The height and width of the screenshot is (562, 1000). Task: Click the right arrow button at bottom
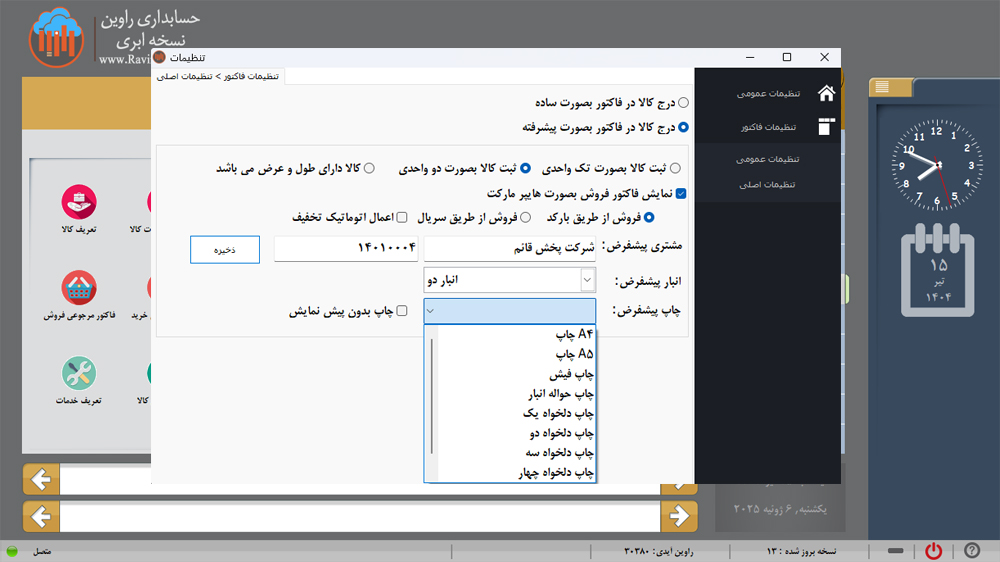[680, 516]
